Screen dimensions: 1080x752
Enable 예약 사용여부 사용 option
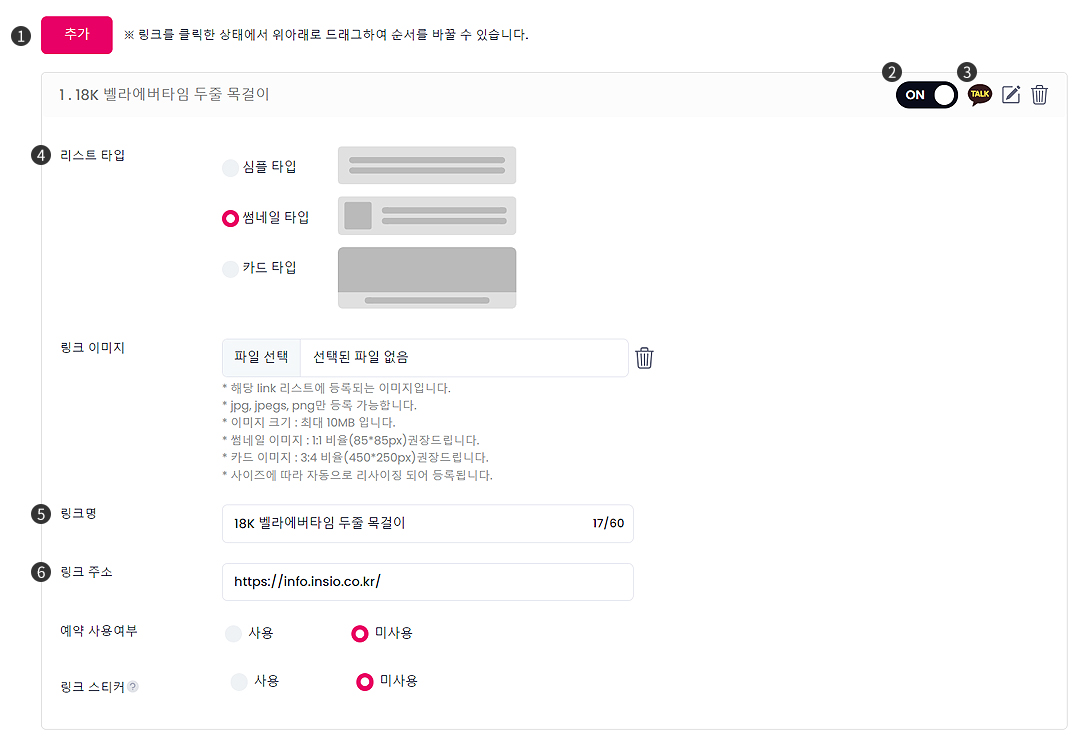[x=234, y=633]
